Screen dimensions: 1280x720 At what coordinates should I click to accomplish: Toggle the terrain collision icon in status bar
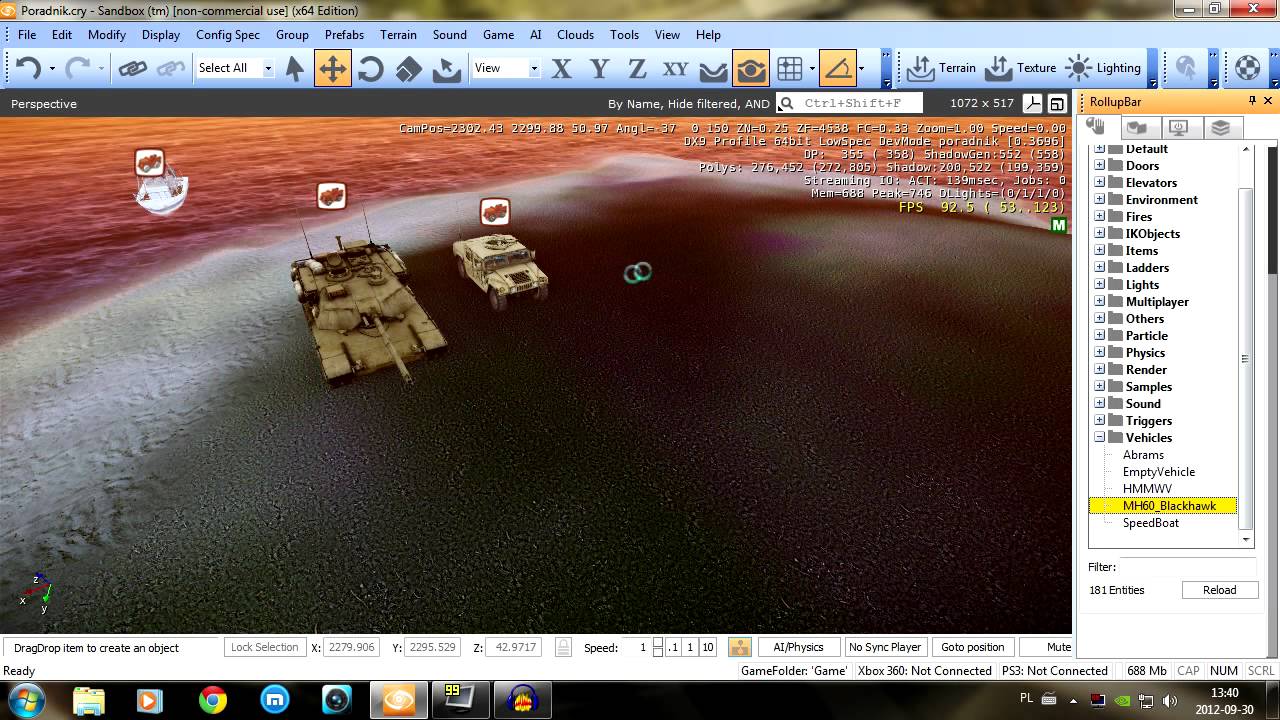coord(739,647)
